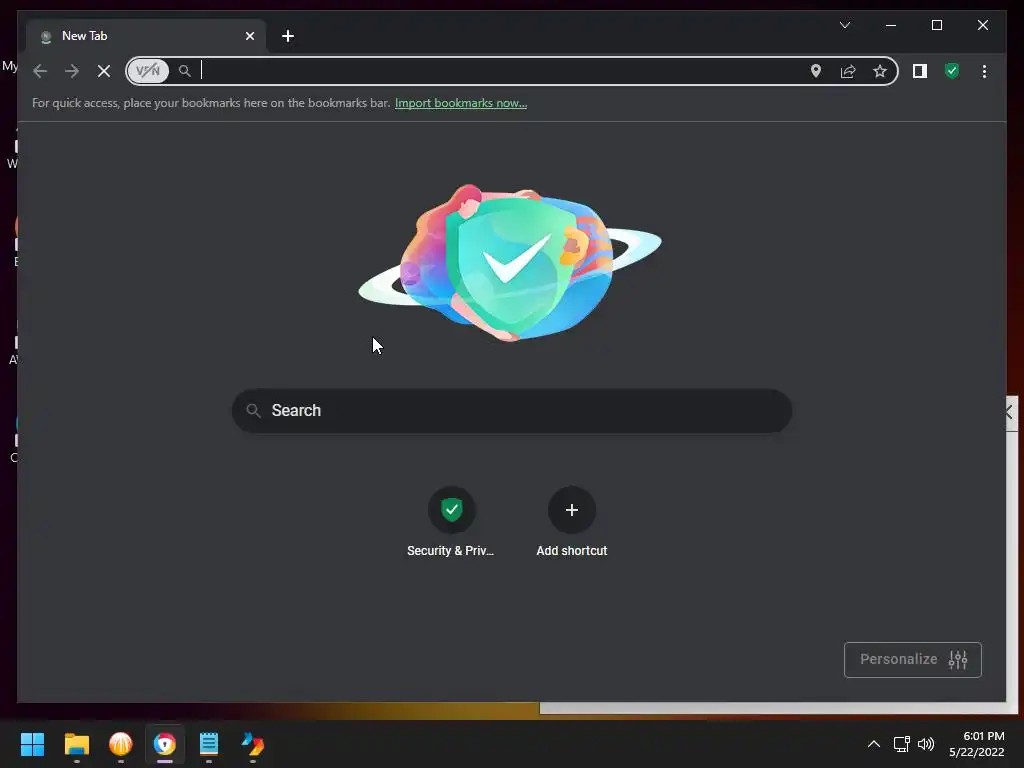The image size is (1024, 768).
Task: Click the center Search box
Action: point(512,411)
